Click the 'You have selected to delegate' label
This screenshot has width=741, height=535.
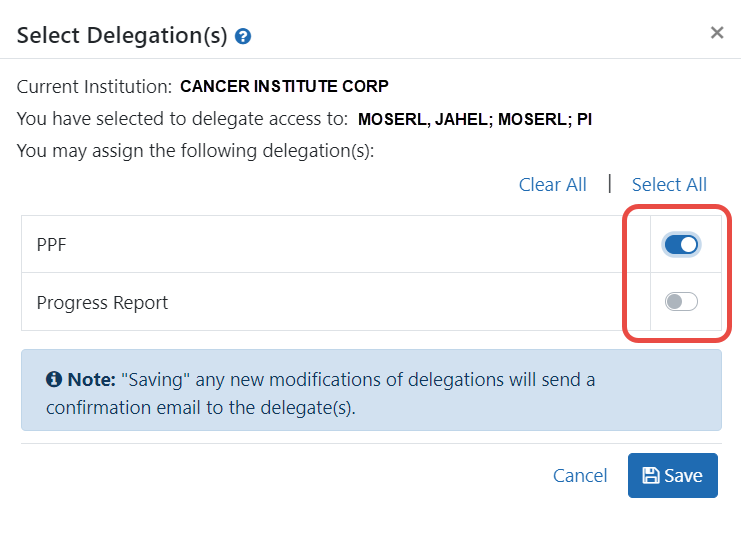point(182,119)
